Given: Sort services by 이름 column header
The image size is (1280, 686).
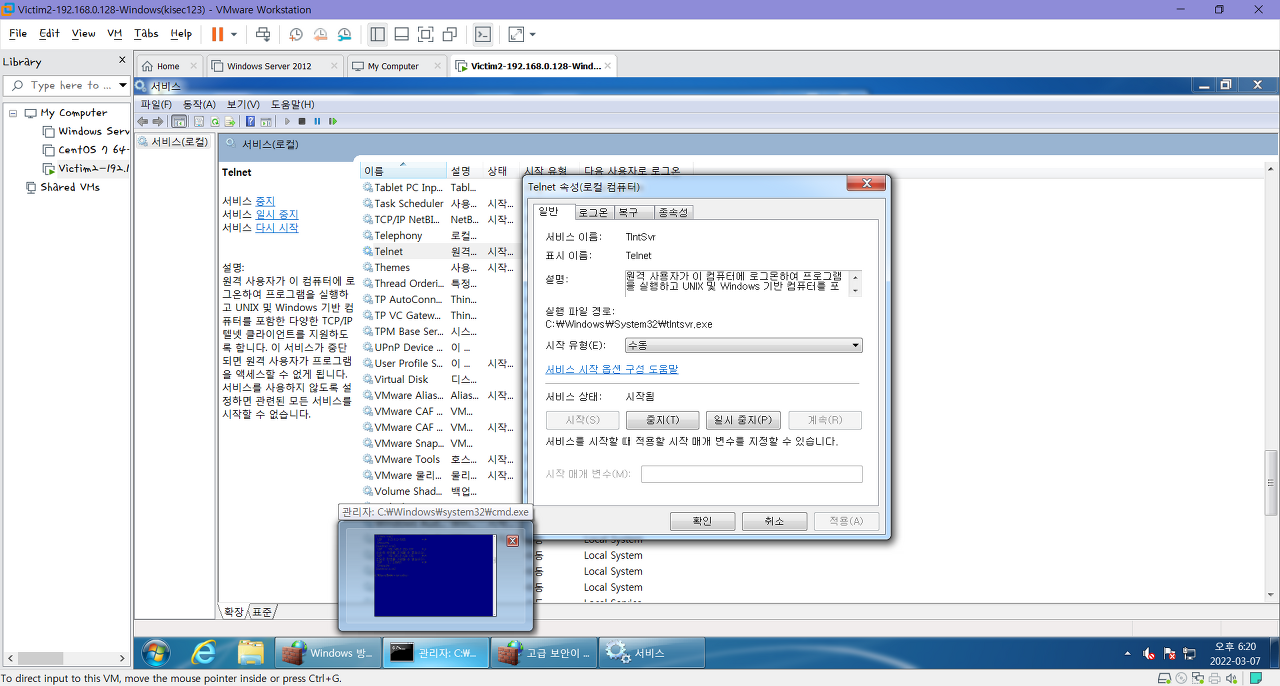Looking at the screenshot, I should click(403, 171).
